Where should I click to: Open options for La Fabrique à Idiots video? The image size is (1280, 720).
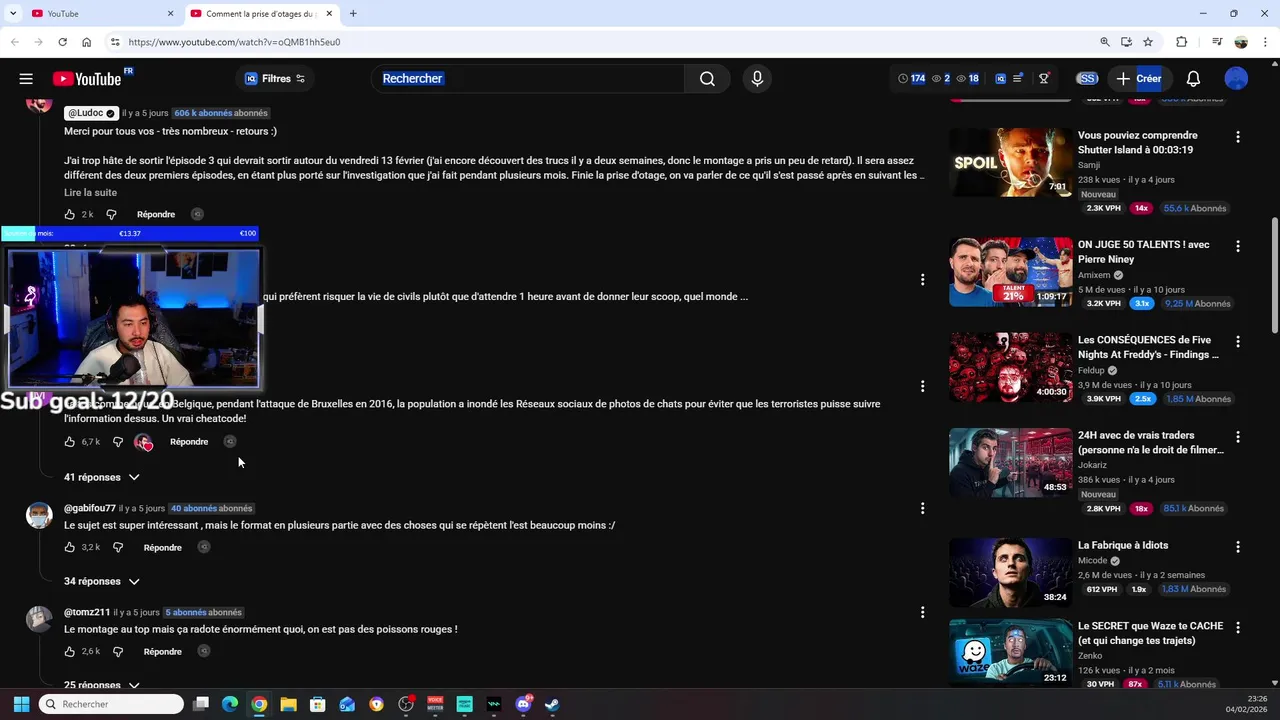coord(1238,547)
